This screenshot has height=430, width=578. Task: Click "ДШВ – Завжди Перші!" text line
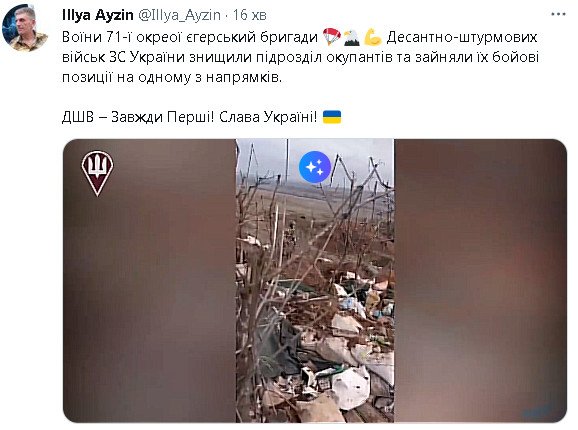tap(138, 117)
